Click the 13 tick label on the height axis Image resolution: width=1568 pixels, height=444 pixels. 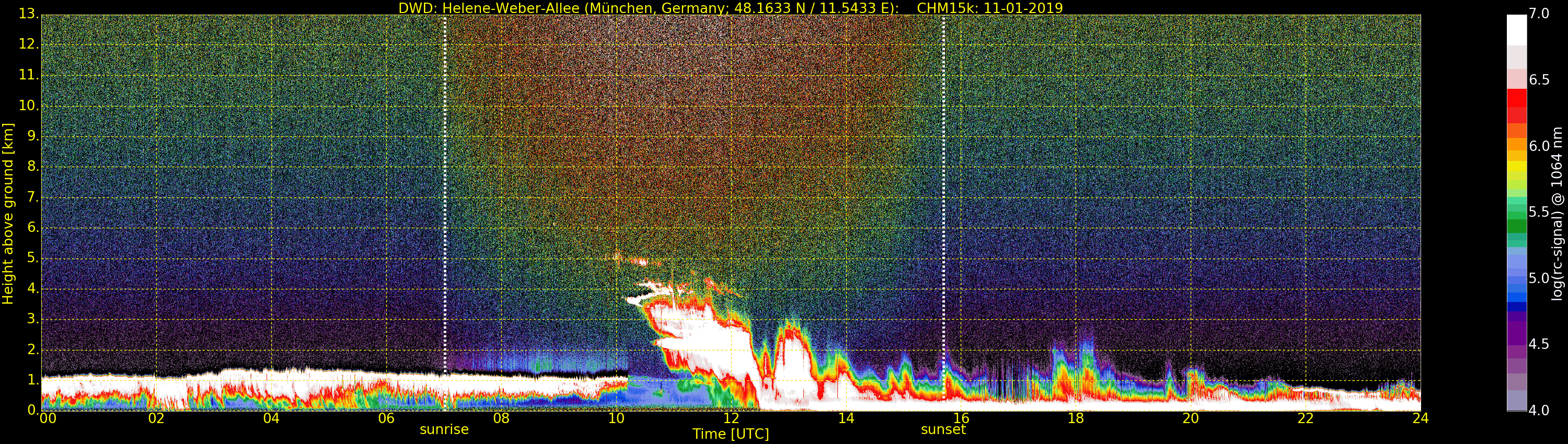pyautogui.click(x=27, y=14)
